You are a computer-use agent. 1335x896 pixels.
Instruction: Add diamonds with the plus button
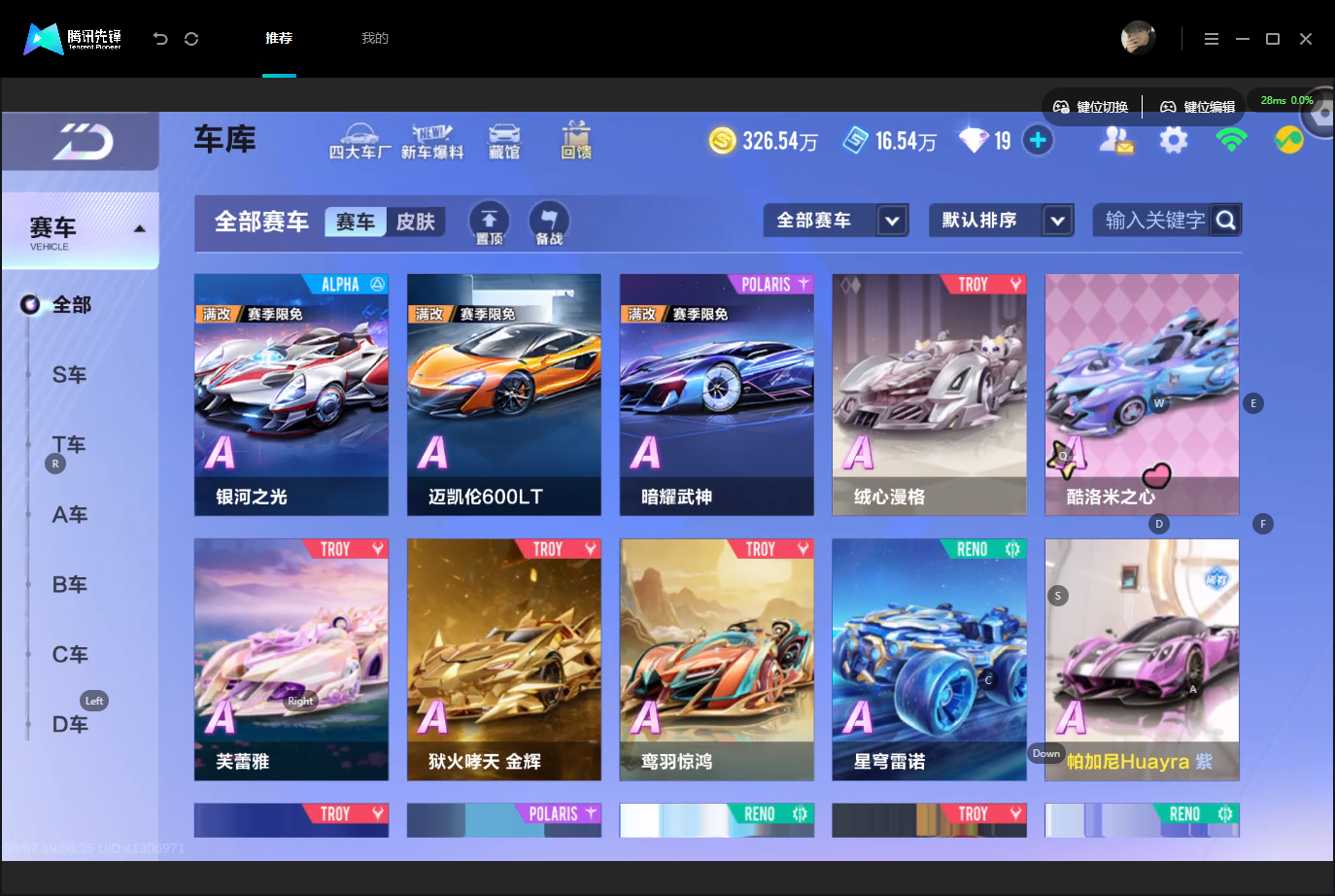point(1038,141)
